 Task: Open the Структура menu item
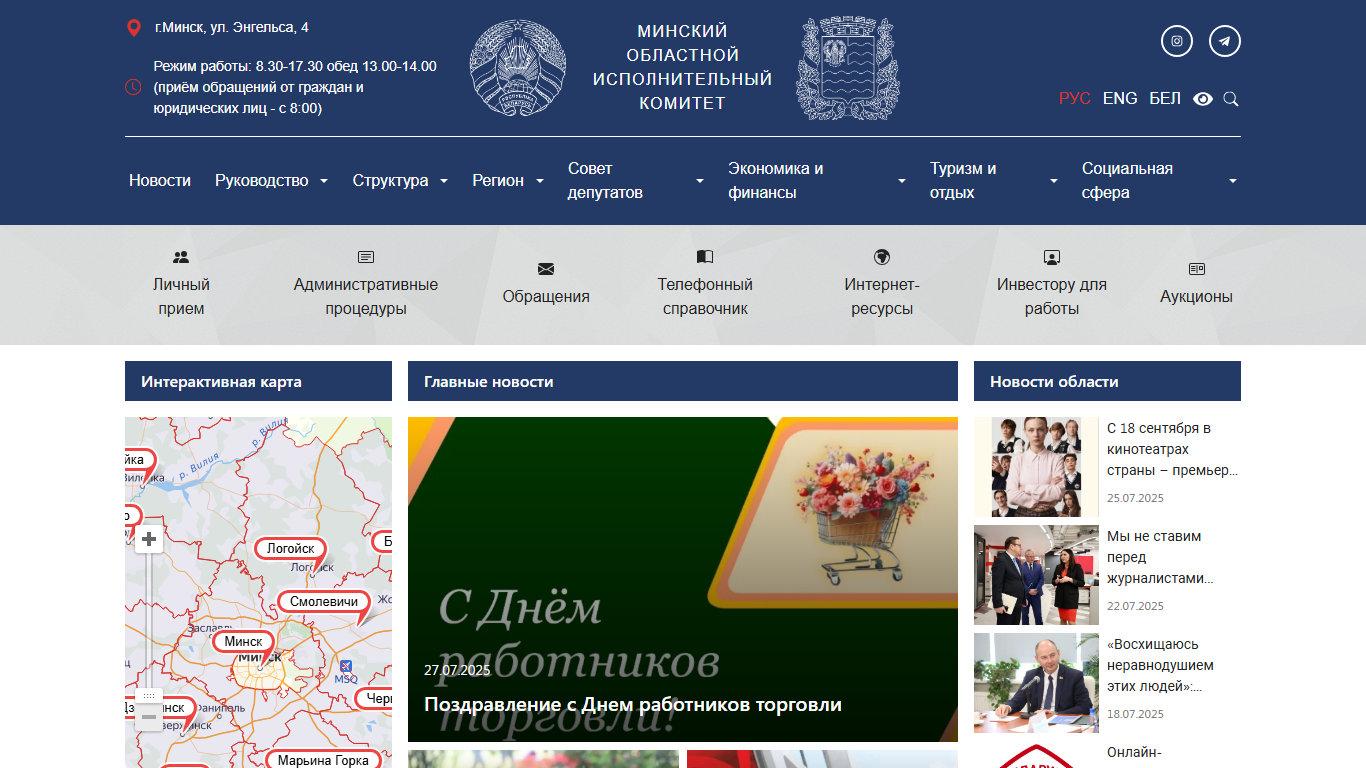pos(390,181)
